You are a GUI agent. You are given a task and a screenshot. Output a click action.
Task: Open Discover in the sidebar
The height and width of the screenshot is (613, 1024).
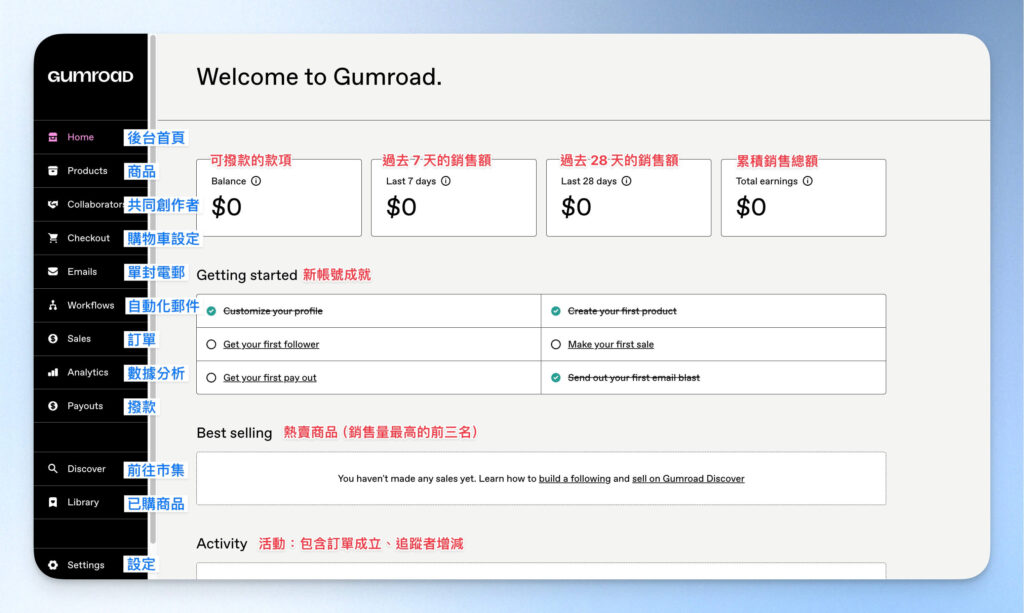click(x=91, y=469)
